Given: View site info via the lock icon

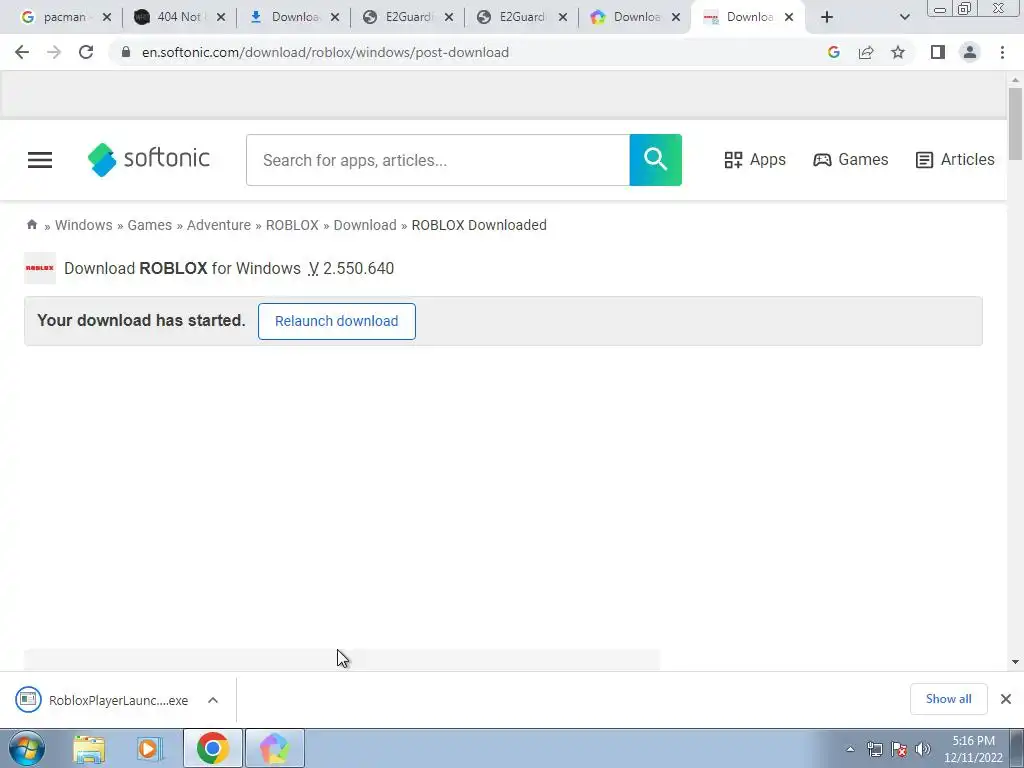Looking at the screenshot, I should pyautogui.click(x=126, y=52).
